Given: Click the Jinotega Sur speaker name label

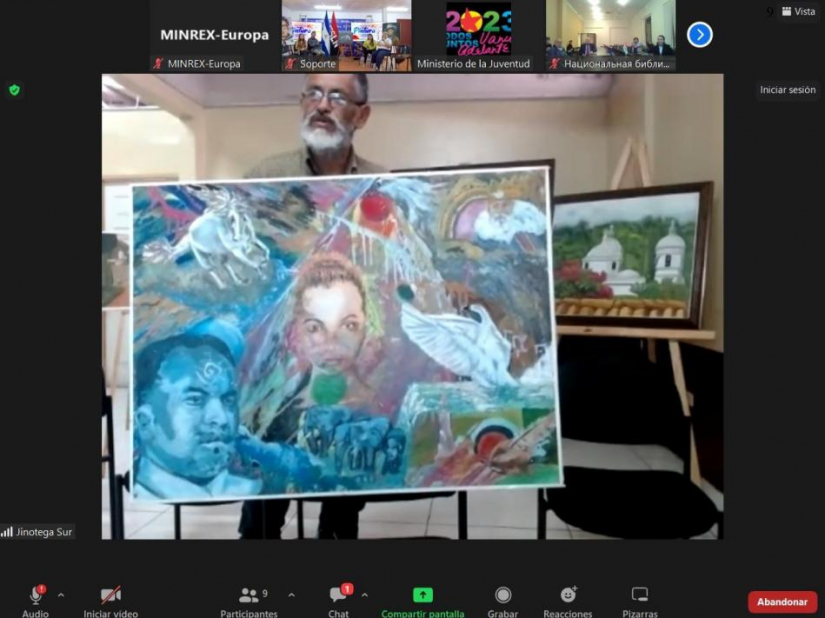Looking at the screenshot, I should point(44,532).
